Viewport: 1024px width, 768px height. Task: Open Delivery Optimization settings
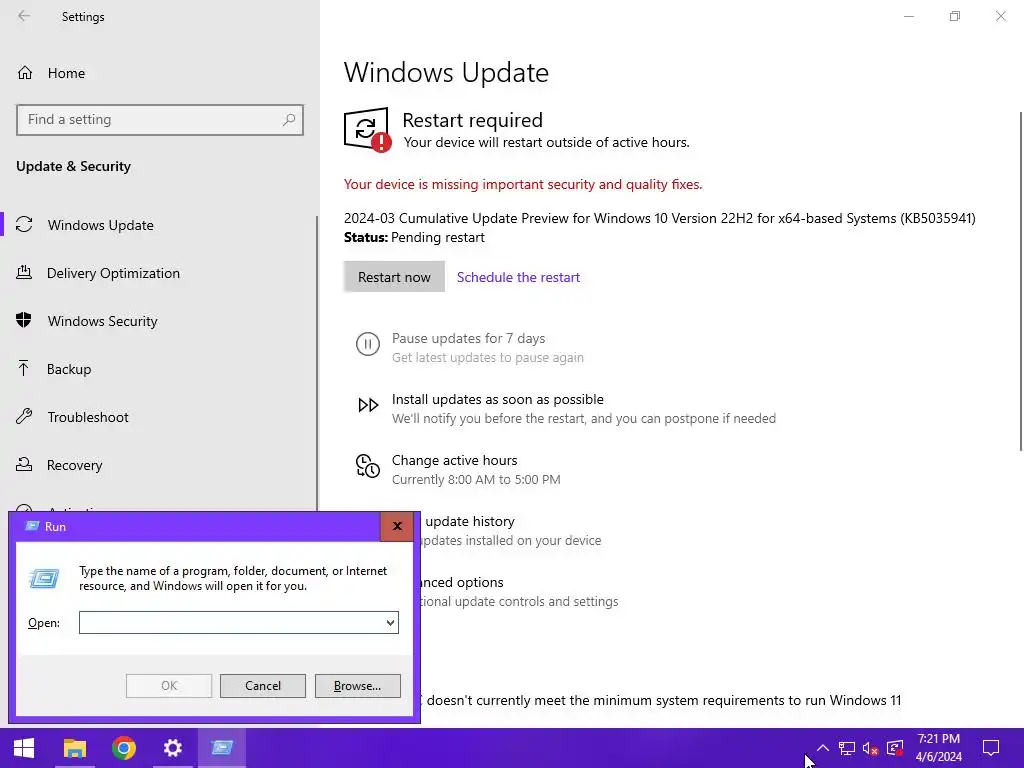tap(113, 273)
